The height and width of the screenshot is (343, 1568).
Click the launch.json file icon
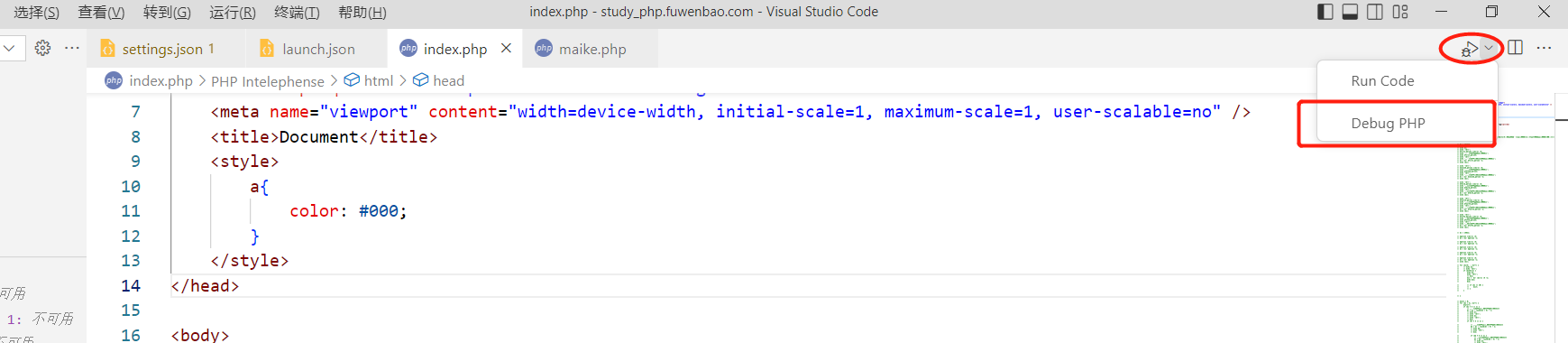click(x=267, y=49)
